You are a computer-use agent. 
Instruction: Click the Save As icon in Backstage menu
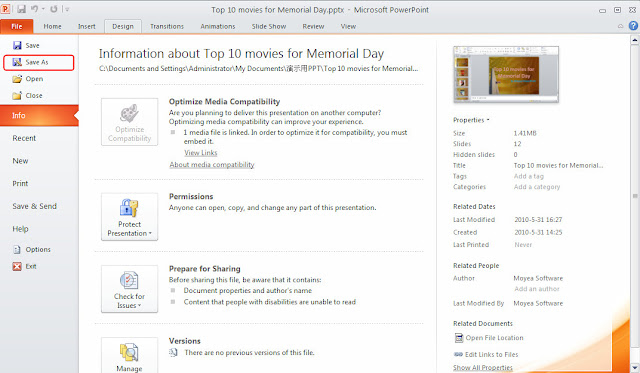pos(17,62)
